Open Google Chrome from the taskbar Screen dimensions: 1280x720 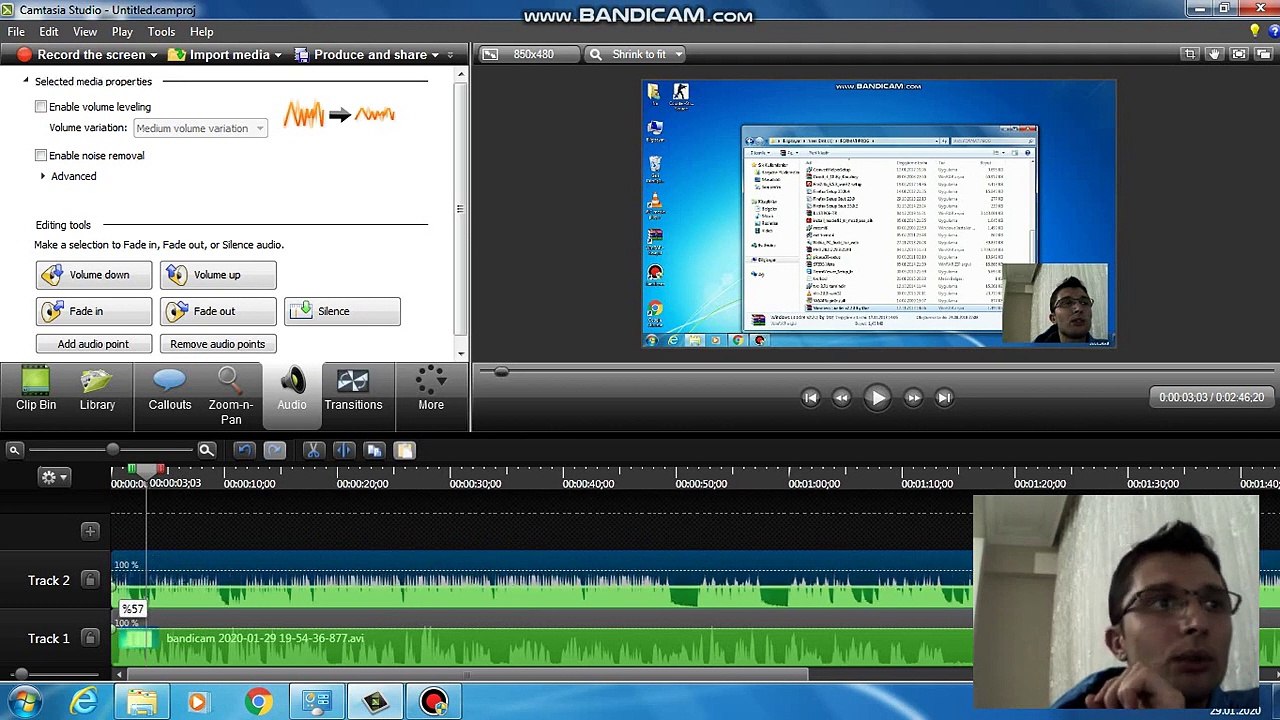click(x=258, y=702)
